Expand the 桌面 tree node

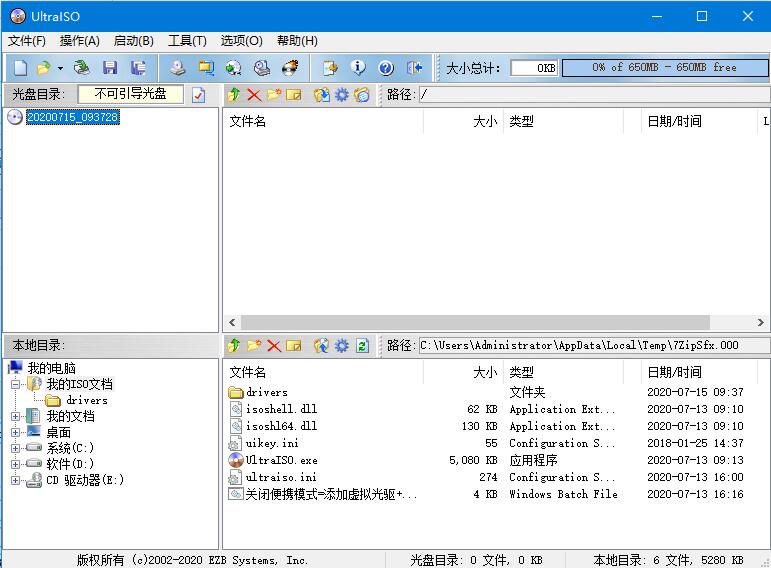pyautogui.click(x=16, y=433)
